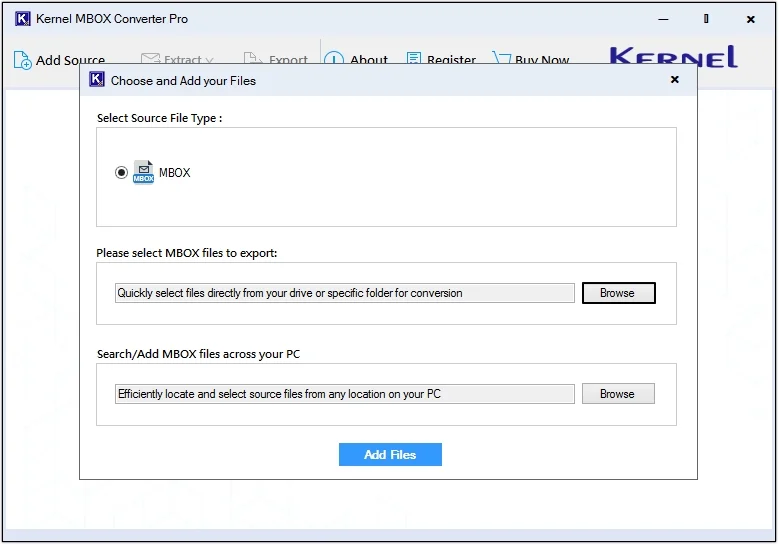
Task: Click the dialog's Kernel icon next to title
Action: coord(97,79)
